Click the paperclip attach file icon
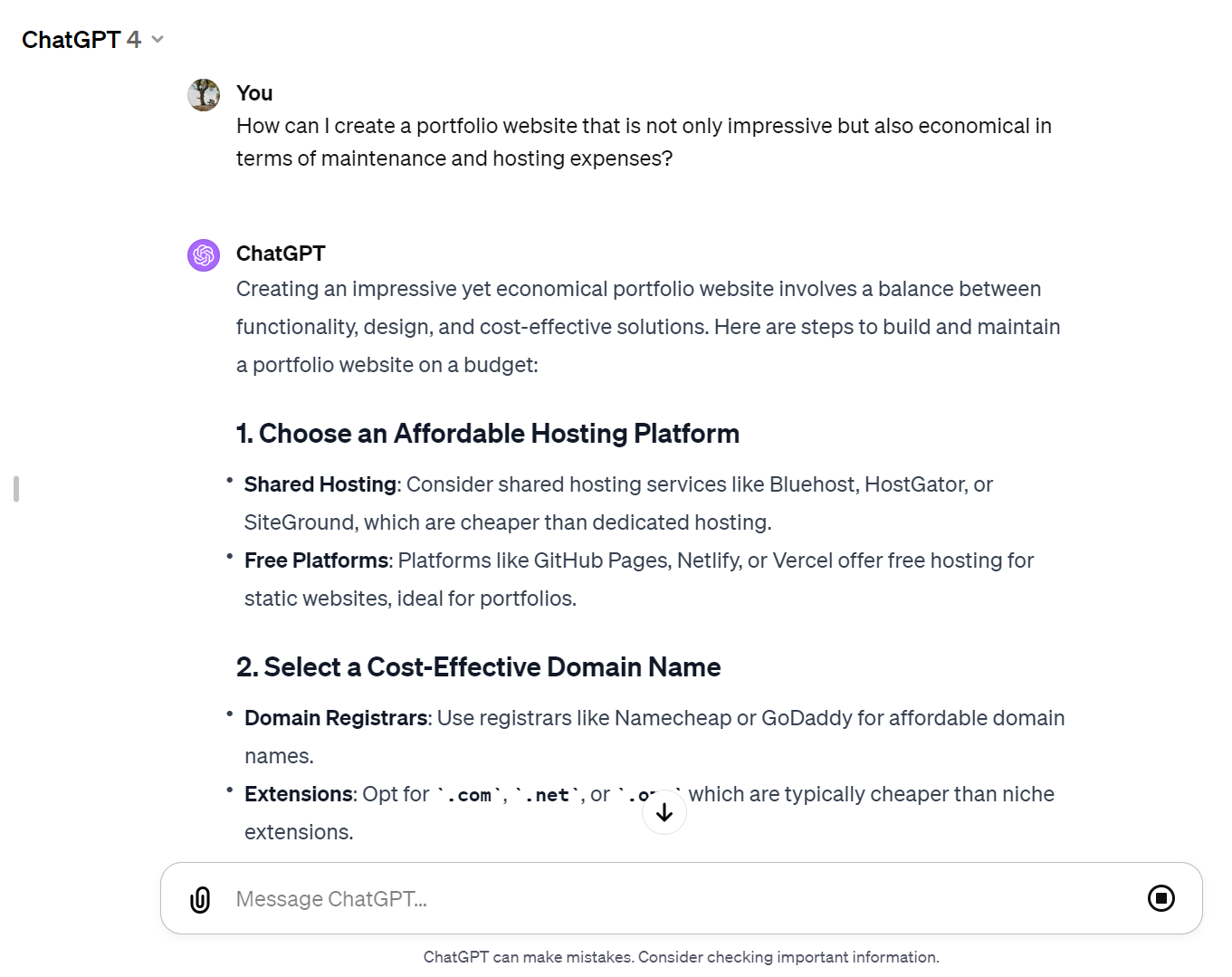The height and width of the screenshot is (977, 1232). click(x=200, y=899)
